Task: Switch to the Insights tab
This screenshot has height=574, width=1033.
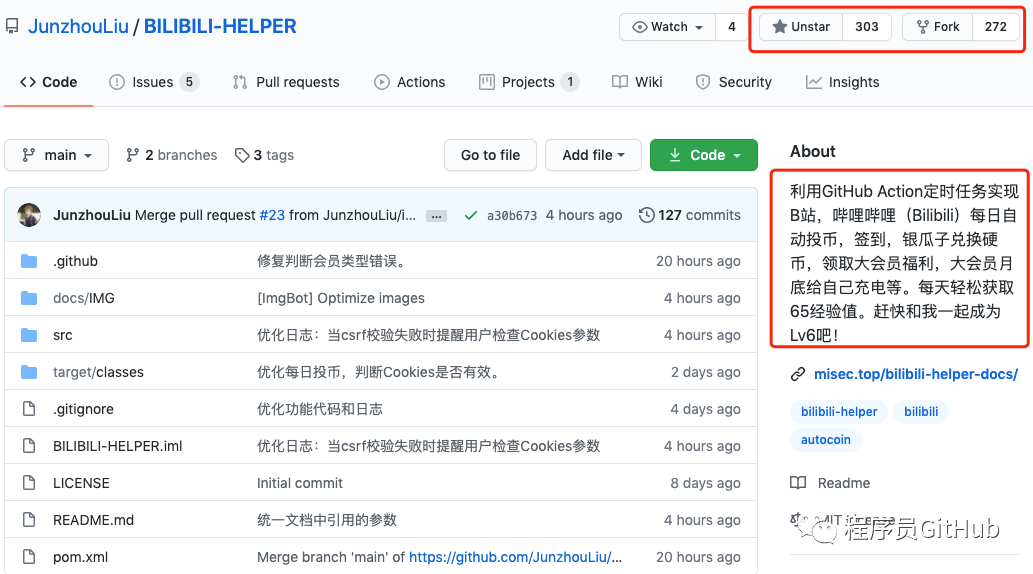Action: tap(843, 82)
